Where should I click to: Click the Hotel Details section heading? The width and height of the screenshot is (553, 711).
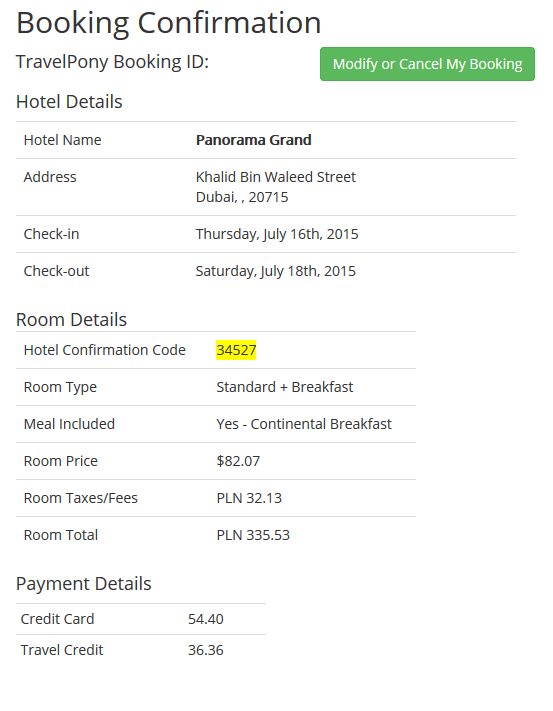69,102
